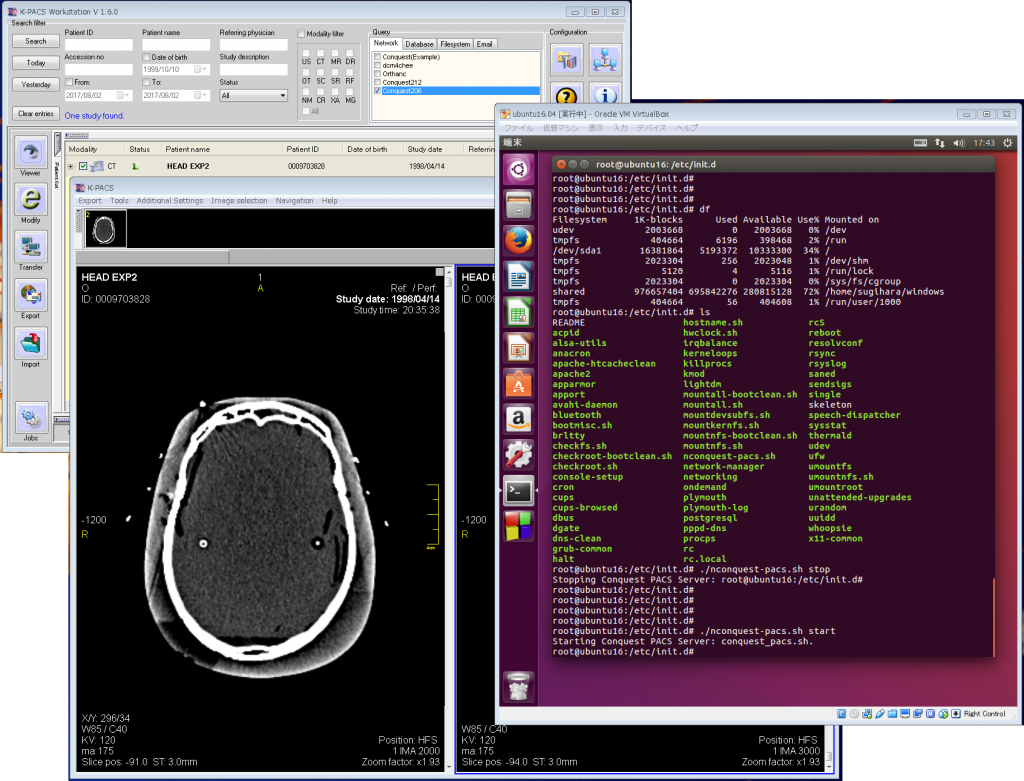
Task: Expand the HEAD EXP2 study tree row
Action: click(71, 167)
